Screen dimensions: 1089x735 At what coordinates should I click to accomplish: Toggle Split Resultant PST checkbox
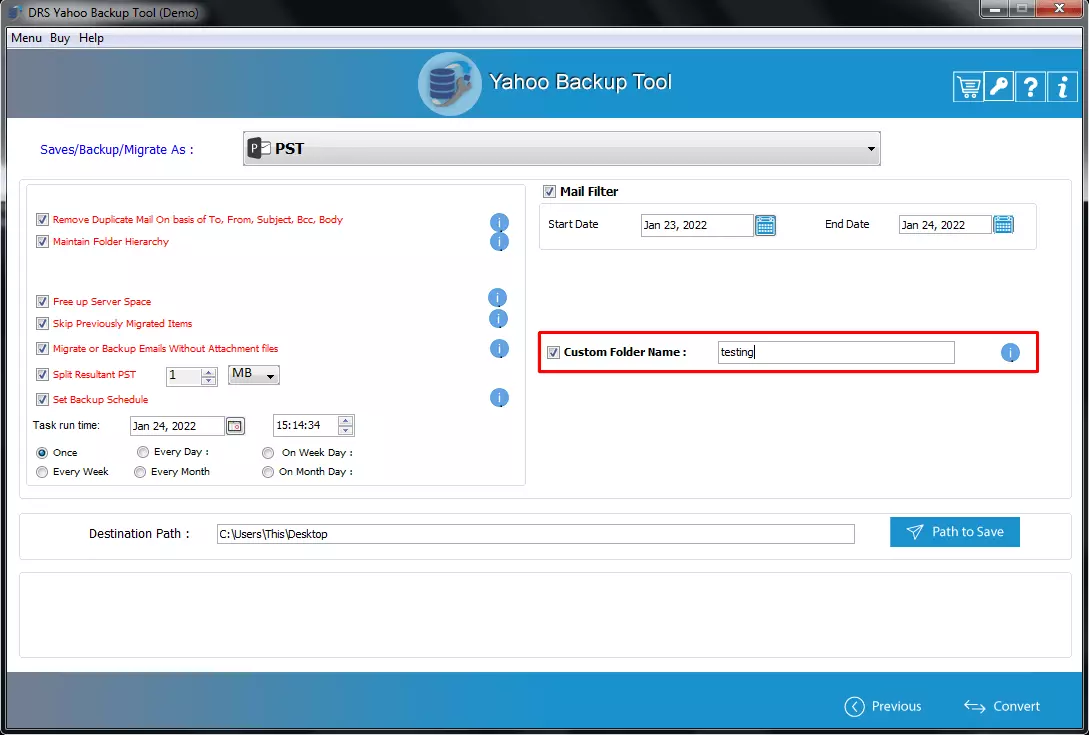point(42,374)
